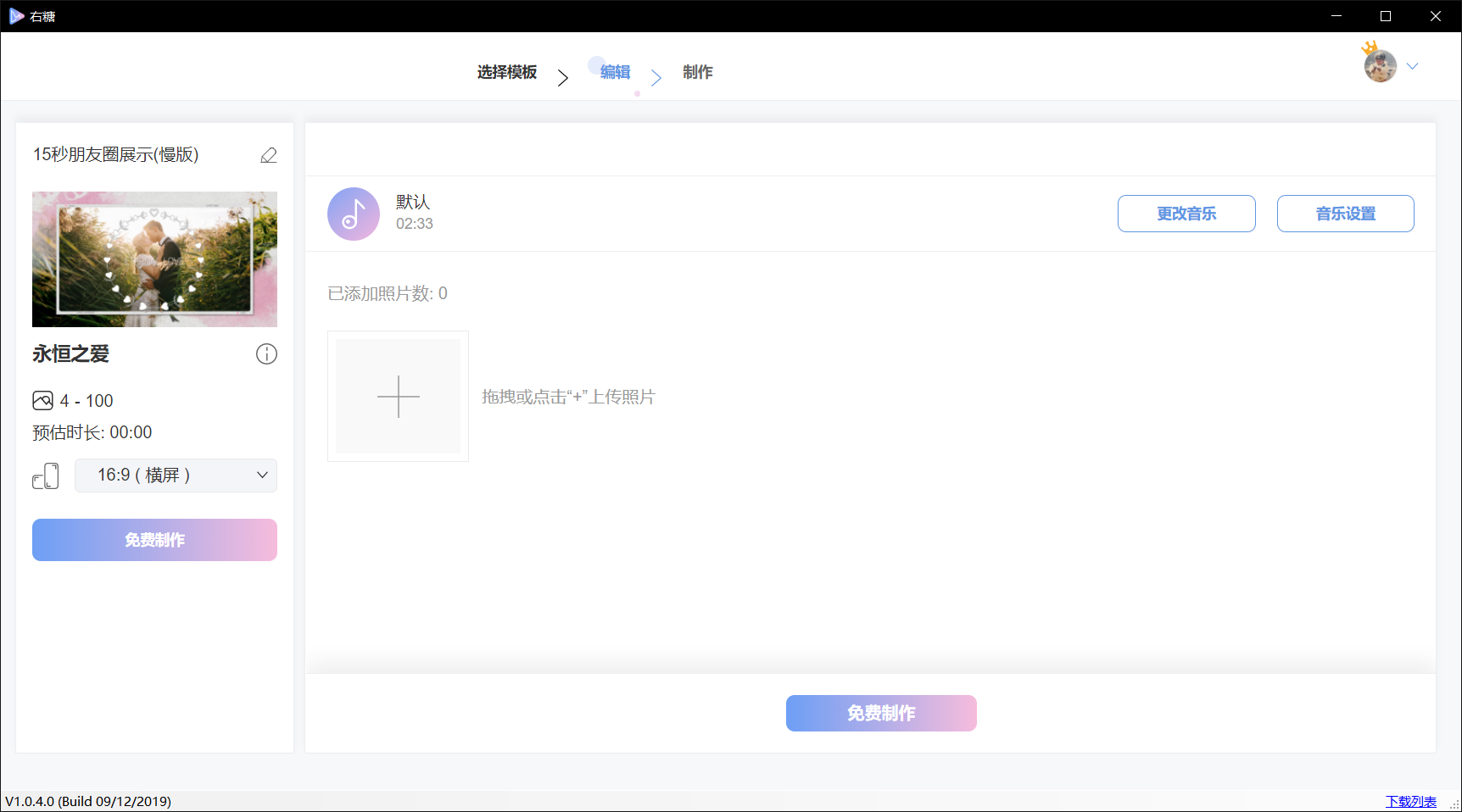Open 音乐设置 for the soundtrack
Screen dimensions: 1462x812
click(x=1345, y=214)
